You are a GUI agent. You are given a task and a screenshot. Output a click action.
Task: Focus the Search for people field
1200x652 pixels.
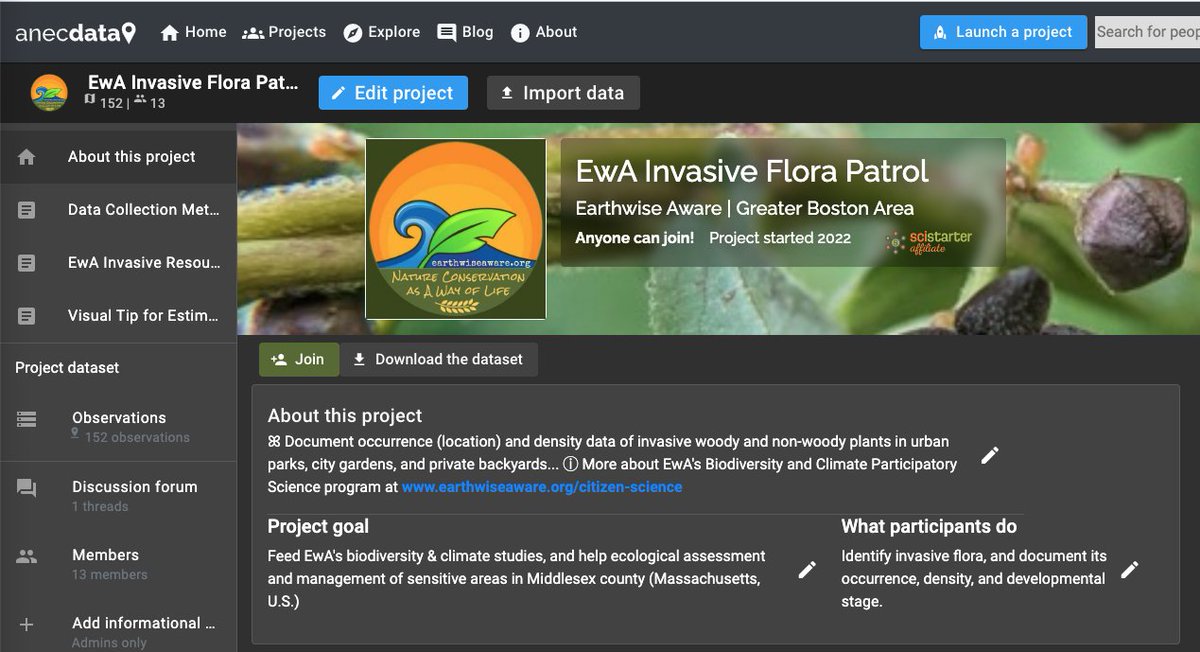(x=1147, y=32)
